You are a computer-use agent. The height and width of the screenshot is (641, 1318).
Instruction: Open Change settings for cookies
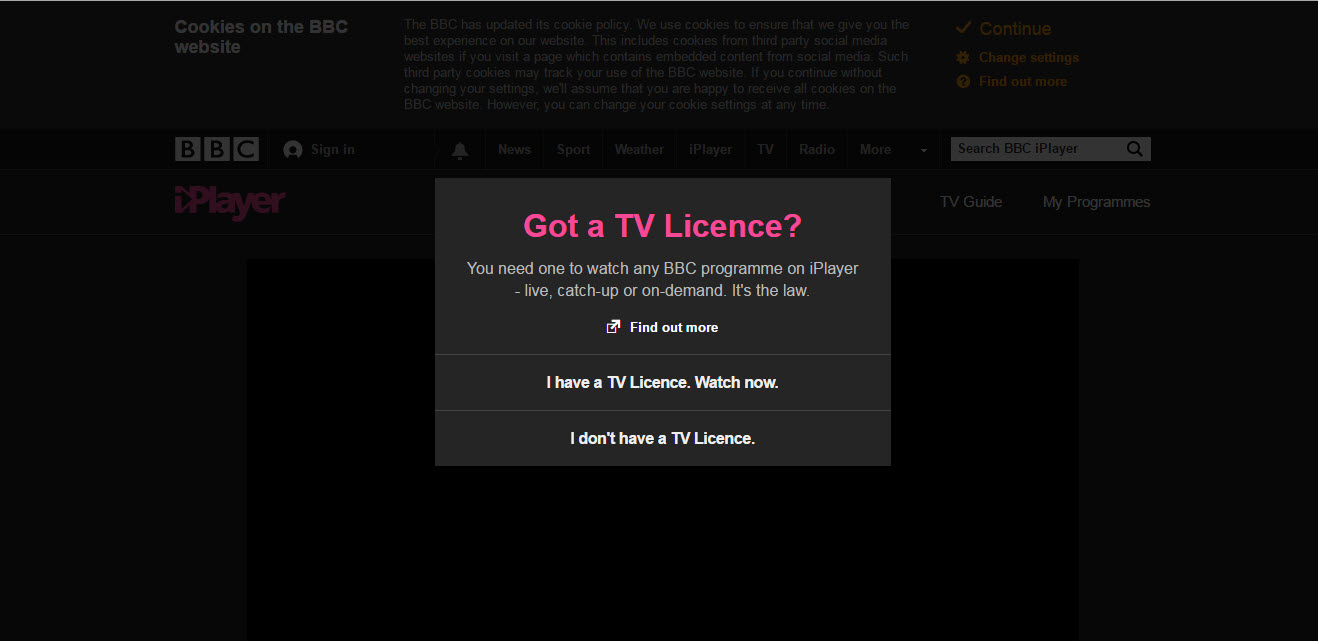(1029, 58)
